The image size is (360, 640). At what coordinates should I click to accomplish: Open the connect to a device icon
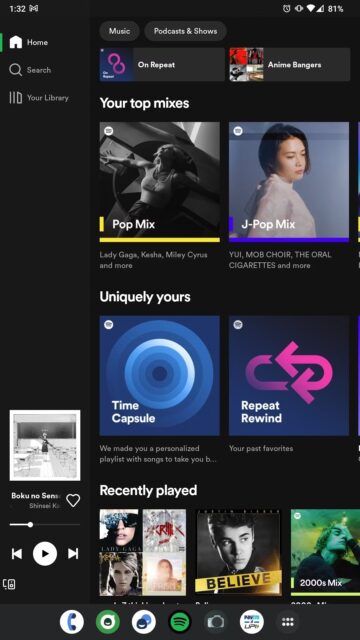tap(9, 584)
